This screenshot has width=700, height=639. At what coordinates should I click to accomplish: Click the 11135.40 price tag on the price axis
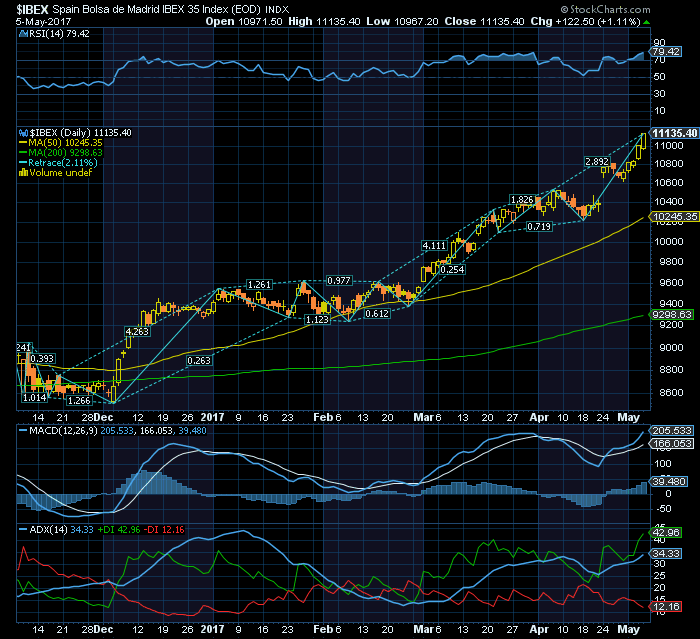click(674, 133)
